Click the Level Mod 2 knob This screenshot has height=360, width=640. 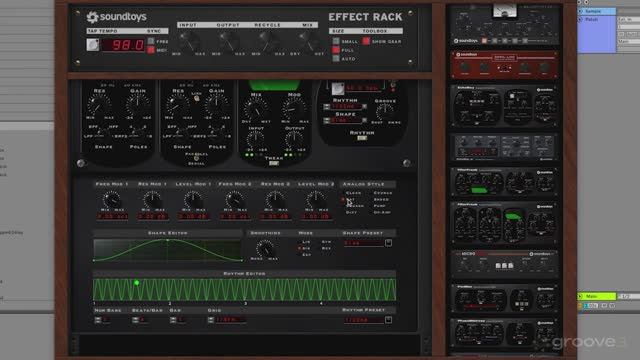[316, 200]
